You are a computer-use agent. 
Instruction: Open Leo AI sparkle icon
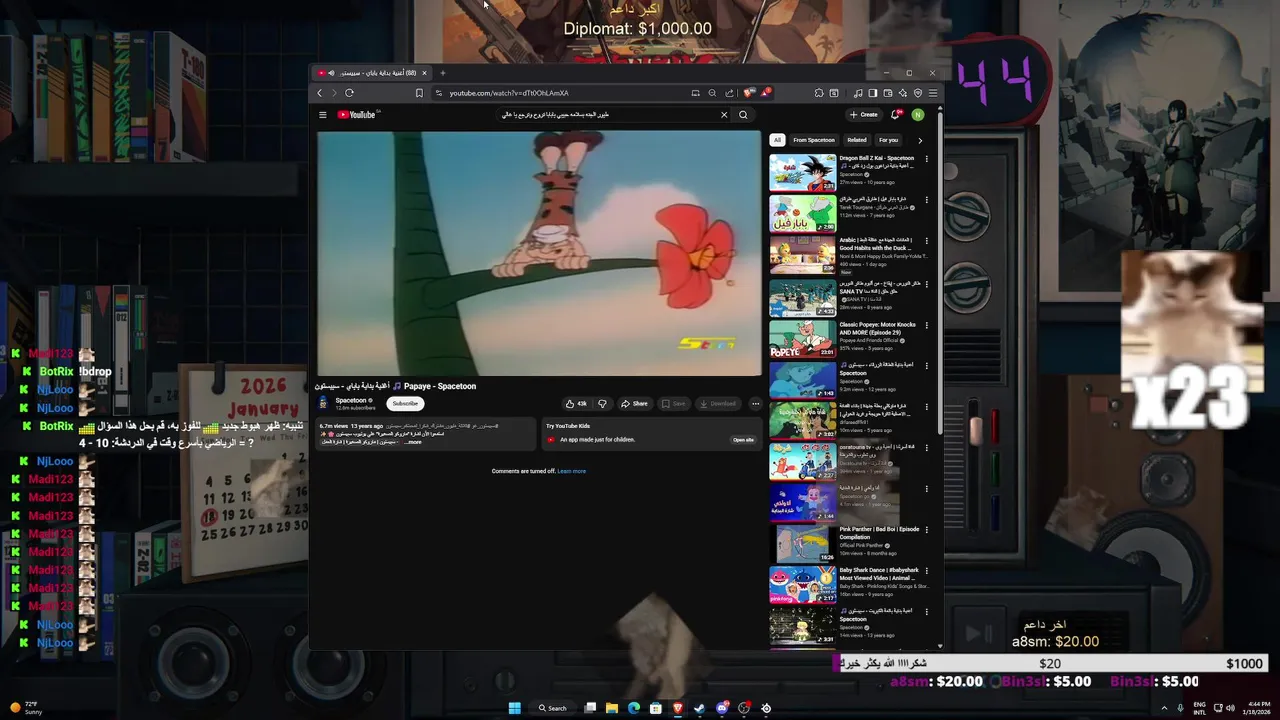tap(903, 93)
